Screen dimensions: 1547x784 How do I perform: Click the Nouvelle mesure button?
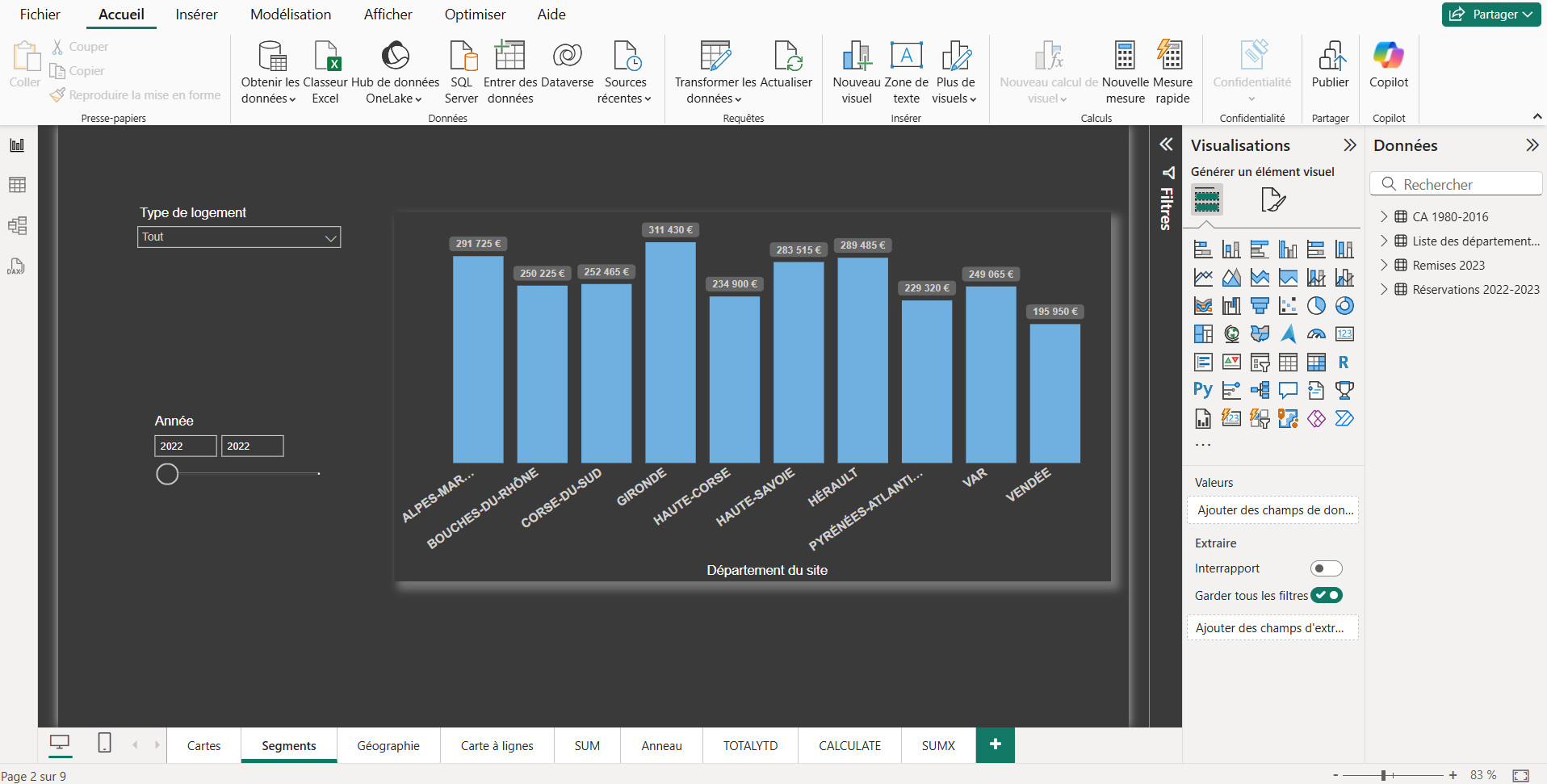[x=1125, y=73]
